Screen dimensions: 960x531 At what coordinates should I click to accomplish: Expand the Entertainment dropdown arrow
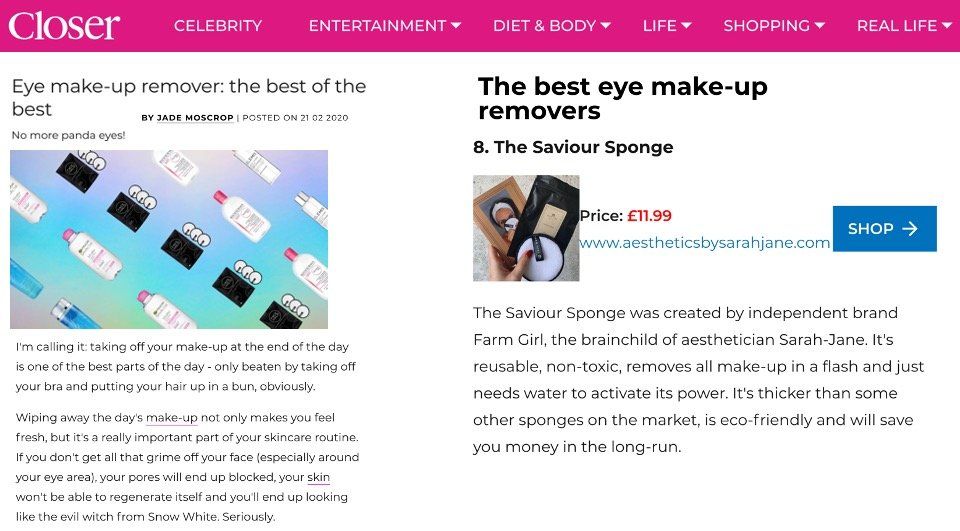tap(456, 26)
